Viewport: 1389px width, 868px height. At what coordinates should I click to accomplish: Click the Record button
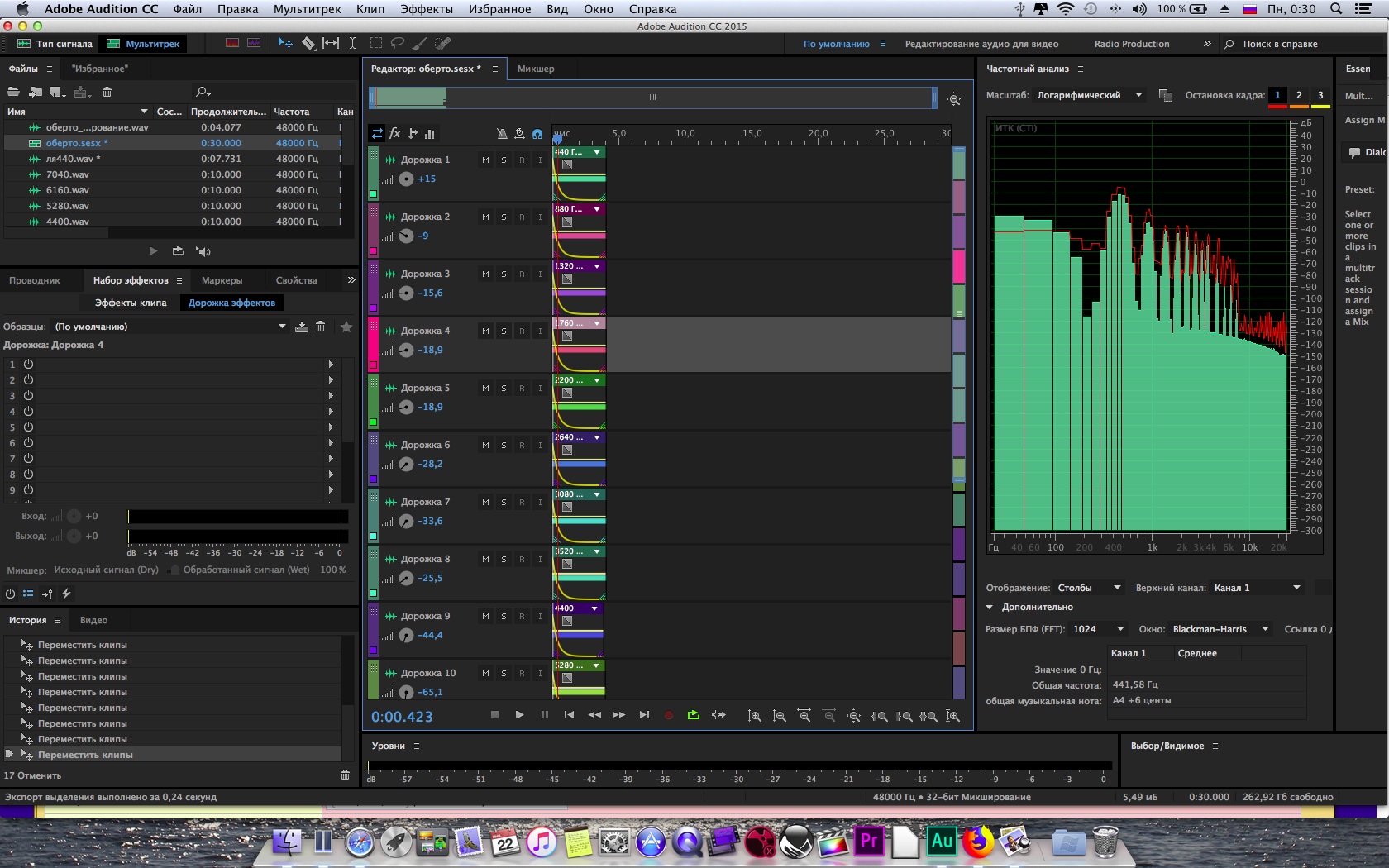pyautogui.click(x=669, y=715)
